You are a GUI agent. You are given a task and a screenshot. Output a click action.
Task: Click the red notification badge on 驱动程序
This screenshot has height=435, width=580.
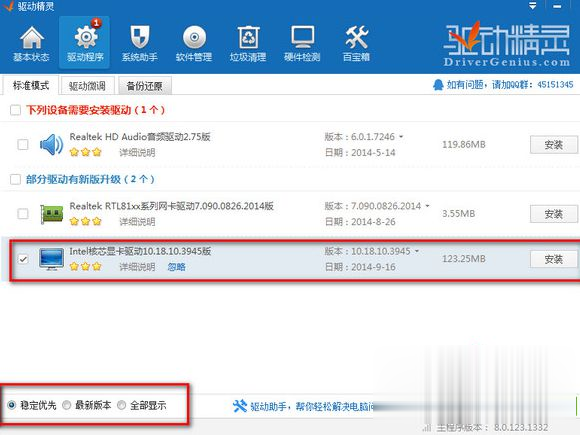[96, 23]
